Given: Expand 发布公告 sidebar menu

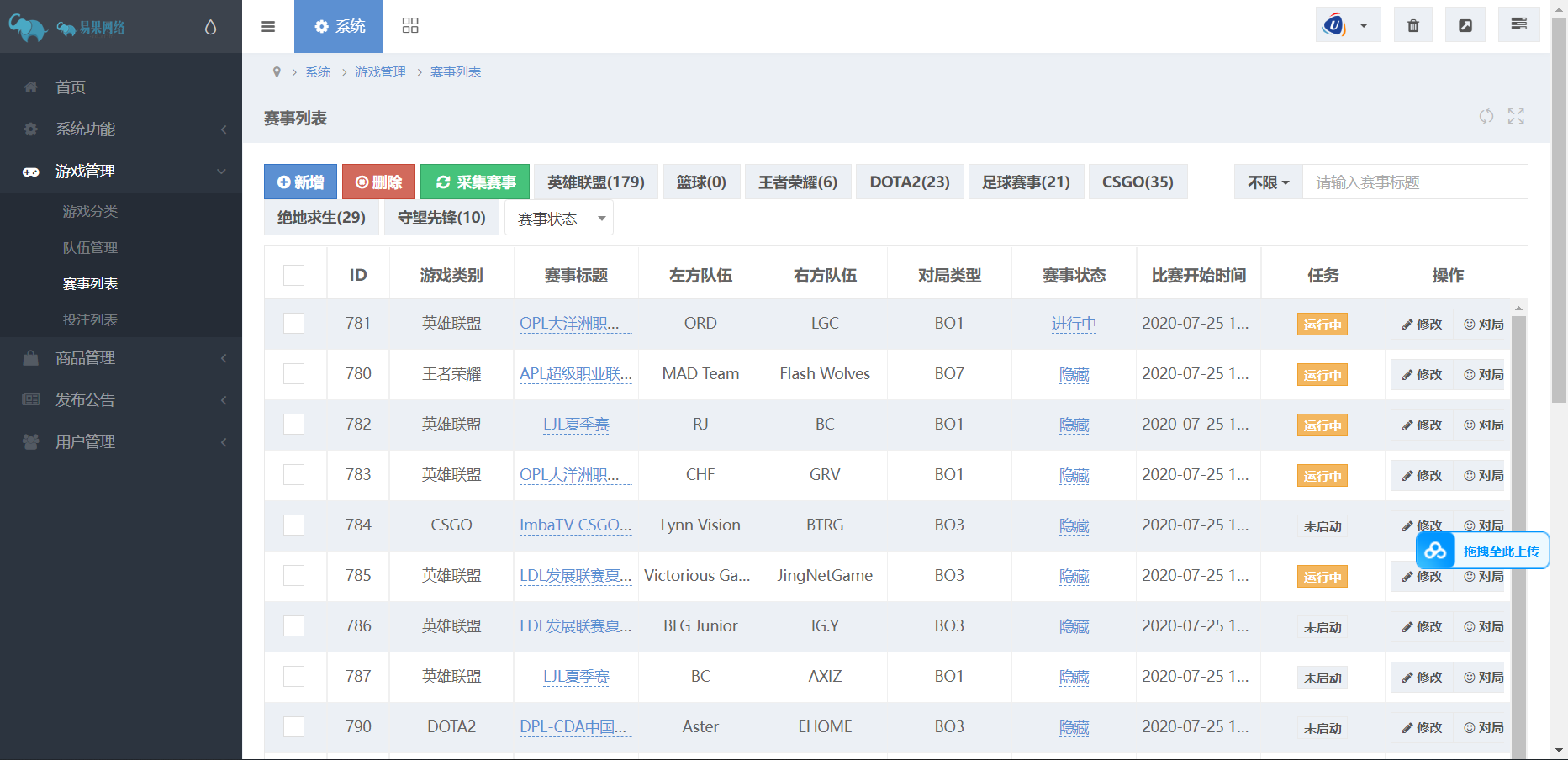Looking at the screenshot, I should (x=121, y=400).
